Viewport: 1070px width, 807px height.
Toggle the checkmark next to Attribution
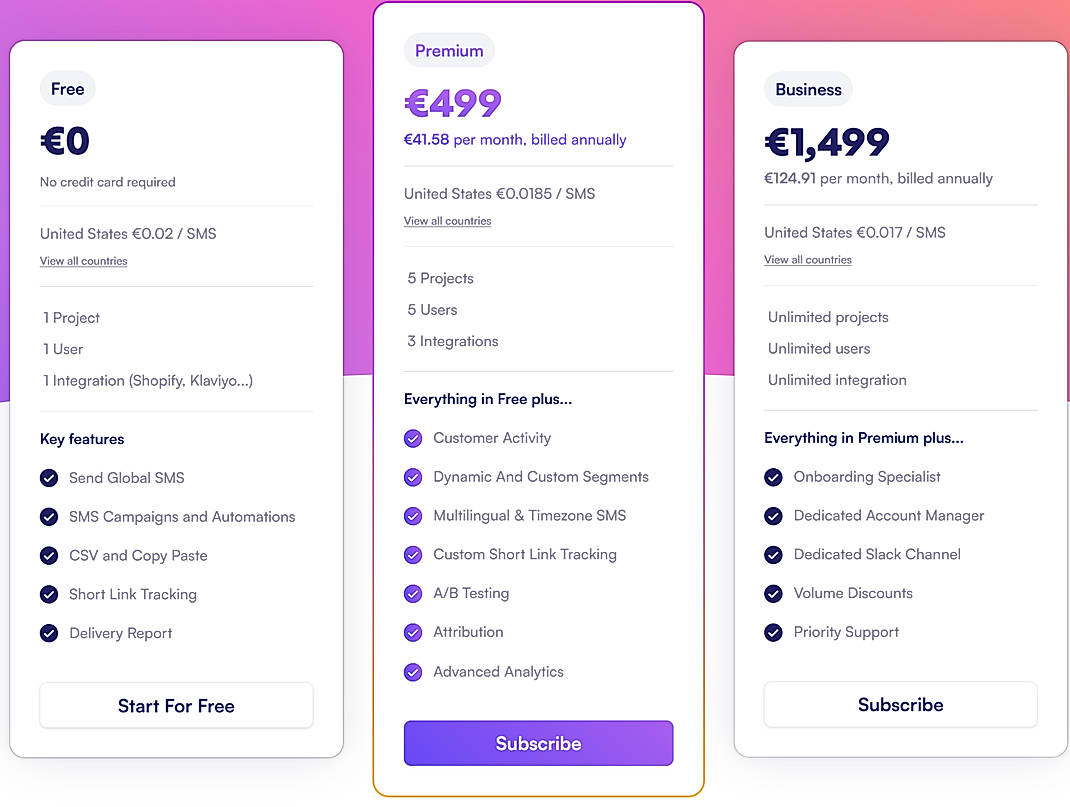pos(413,632)
